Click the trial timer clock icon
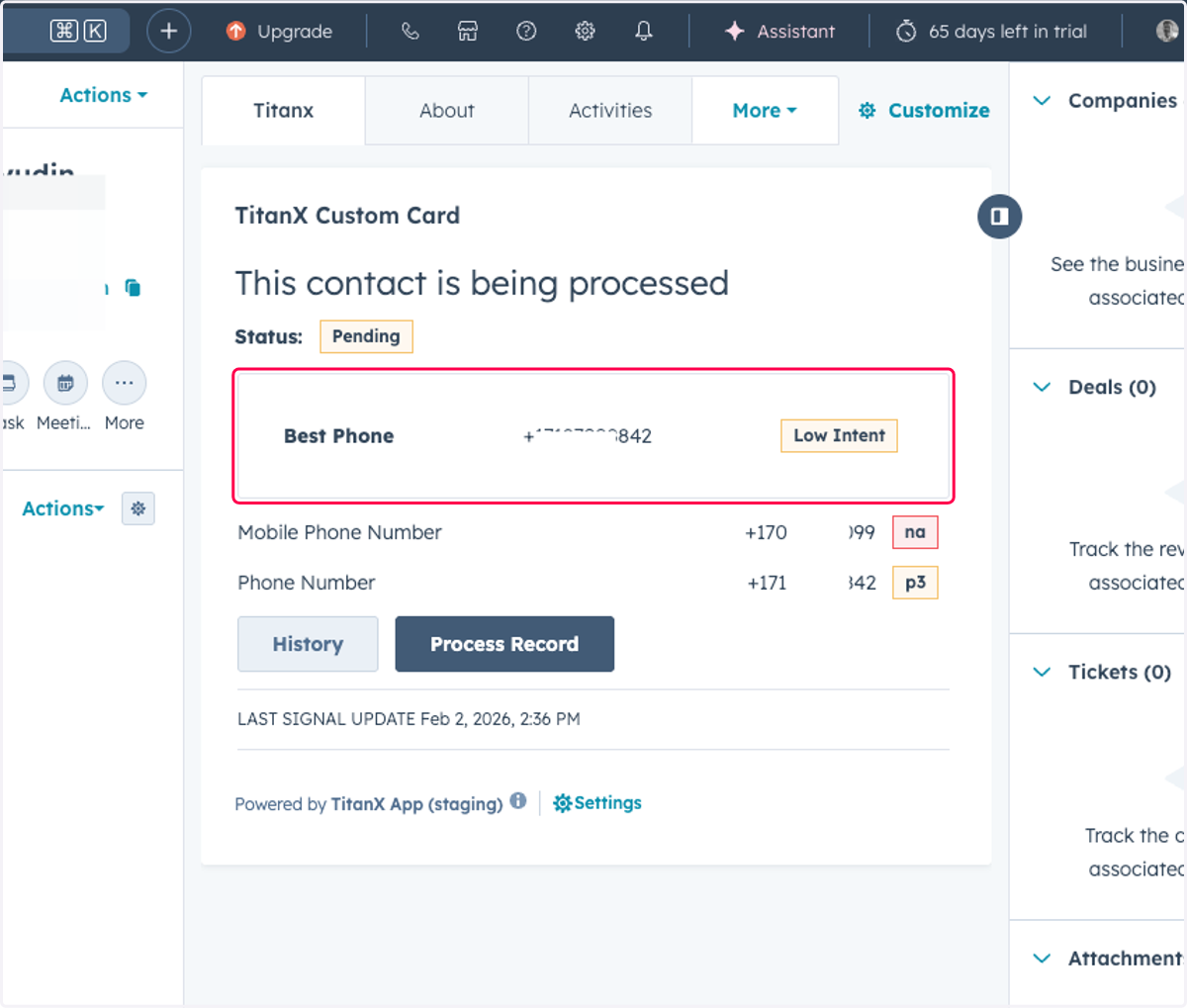1187x1008 pixels. click(x=906, y=32)
